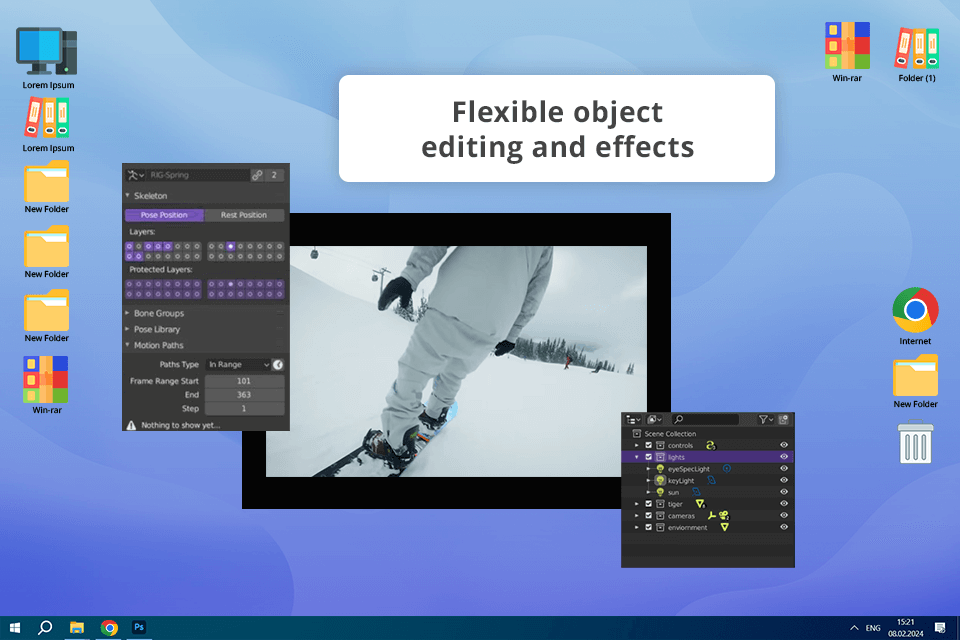Click the blue data icon beside eyeSpecLight
The image size is (960, 640).
[x=727, y=469]
